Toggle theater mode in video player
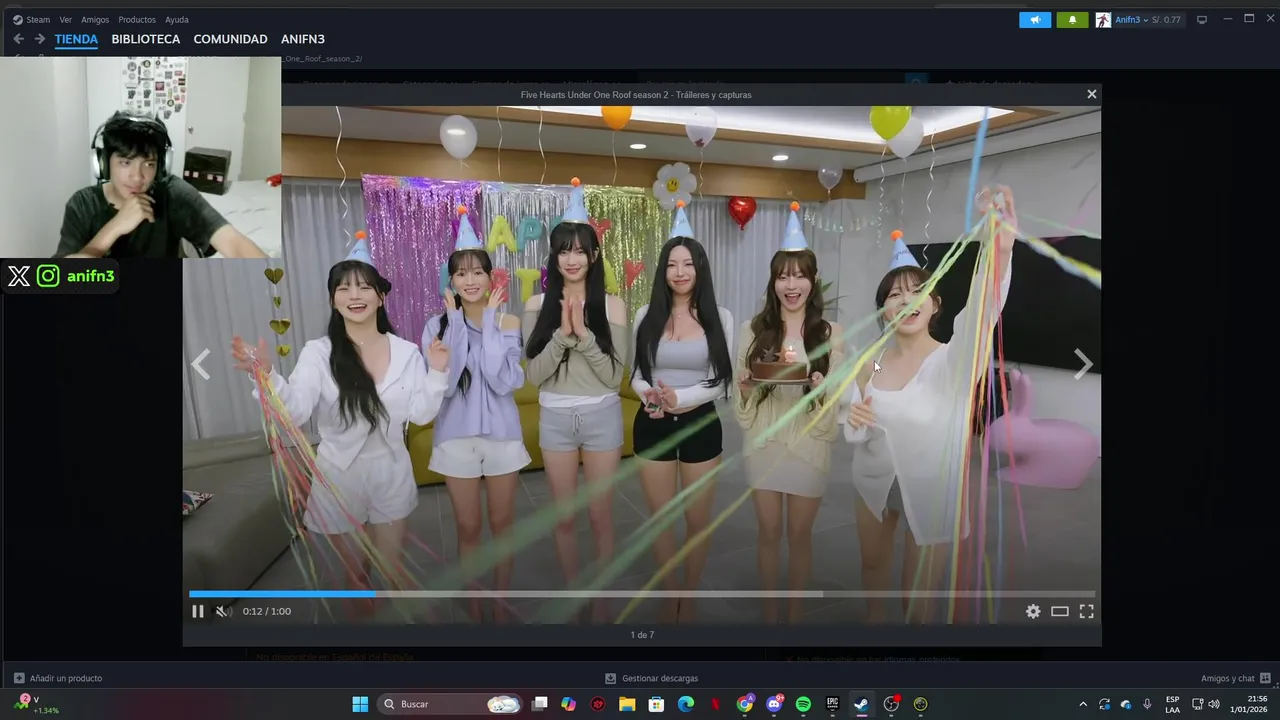 tap(1060, 611)
